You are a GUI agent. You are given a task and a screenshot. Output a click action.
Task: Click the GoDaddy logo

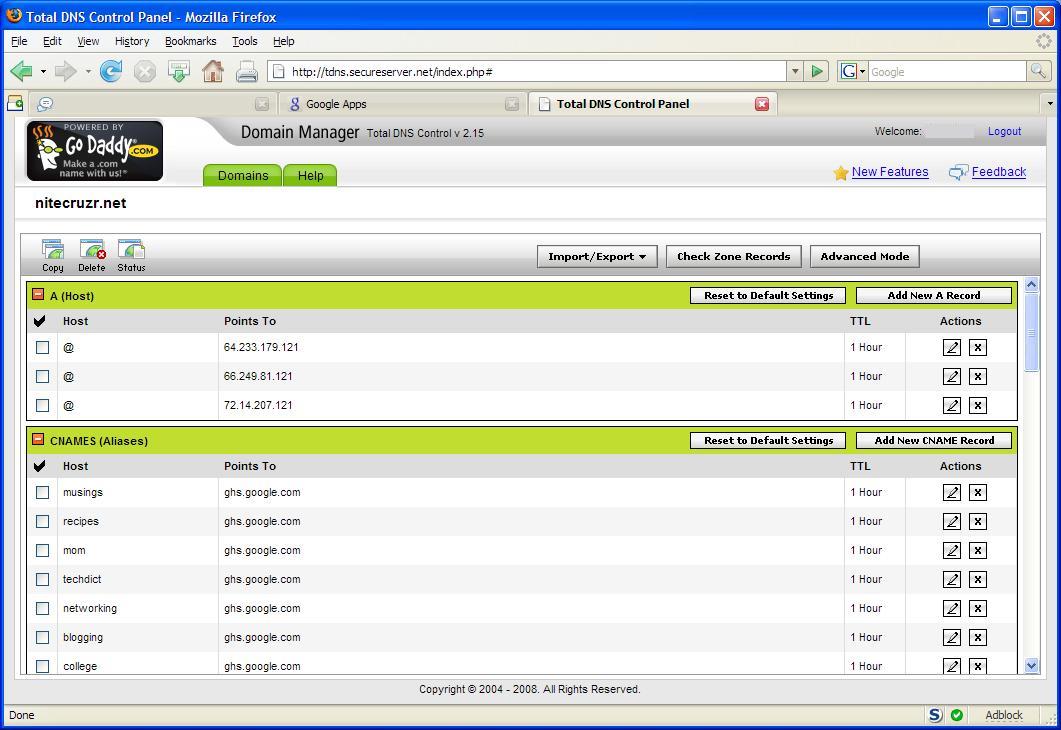(95, 150)
